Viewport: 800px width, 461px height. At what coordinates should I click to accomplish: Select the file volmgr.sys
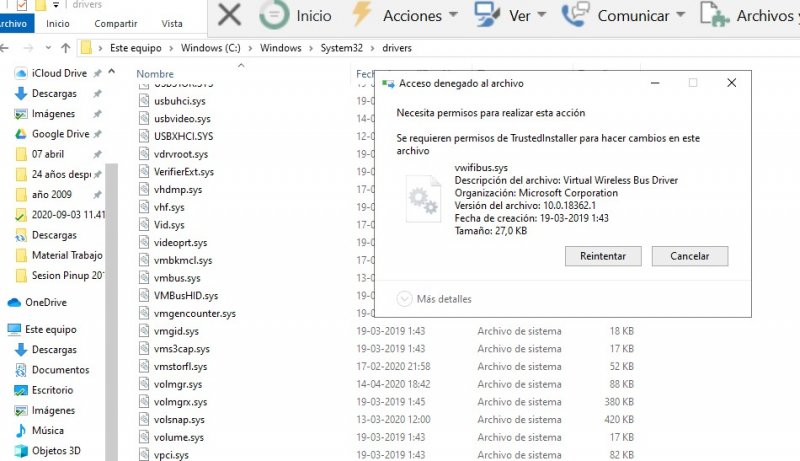click(178, 384)
